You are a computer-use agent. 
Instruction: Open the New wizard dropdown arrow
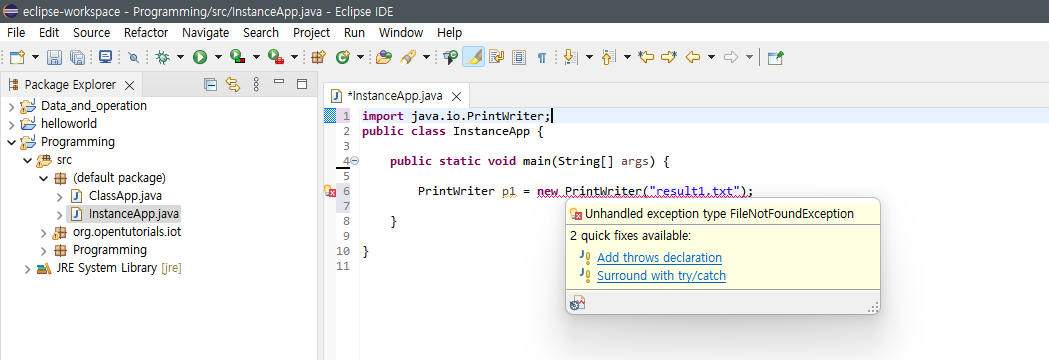(x=35, y=58)
